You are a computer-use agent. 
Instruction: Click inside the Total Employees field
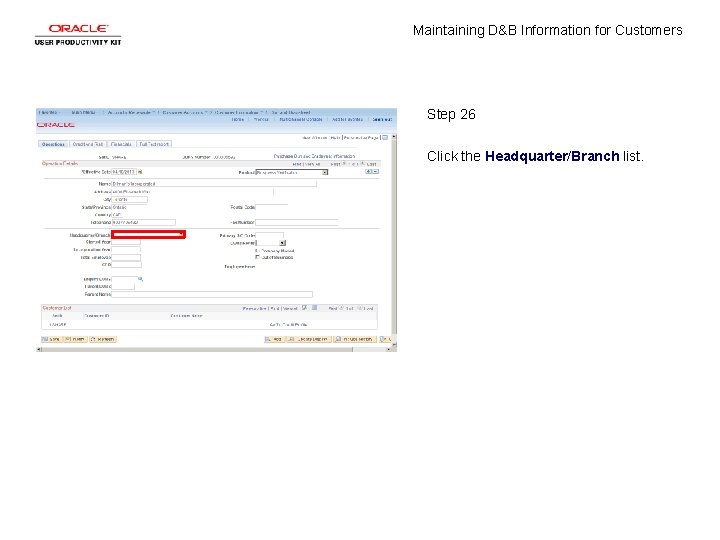(x=126, y=258)
